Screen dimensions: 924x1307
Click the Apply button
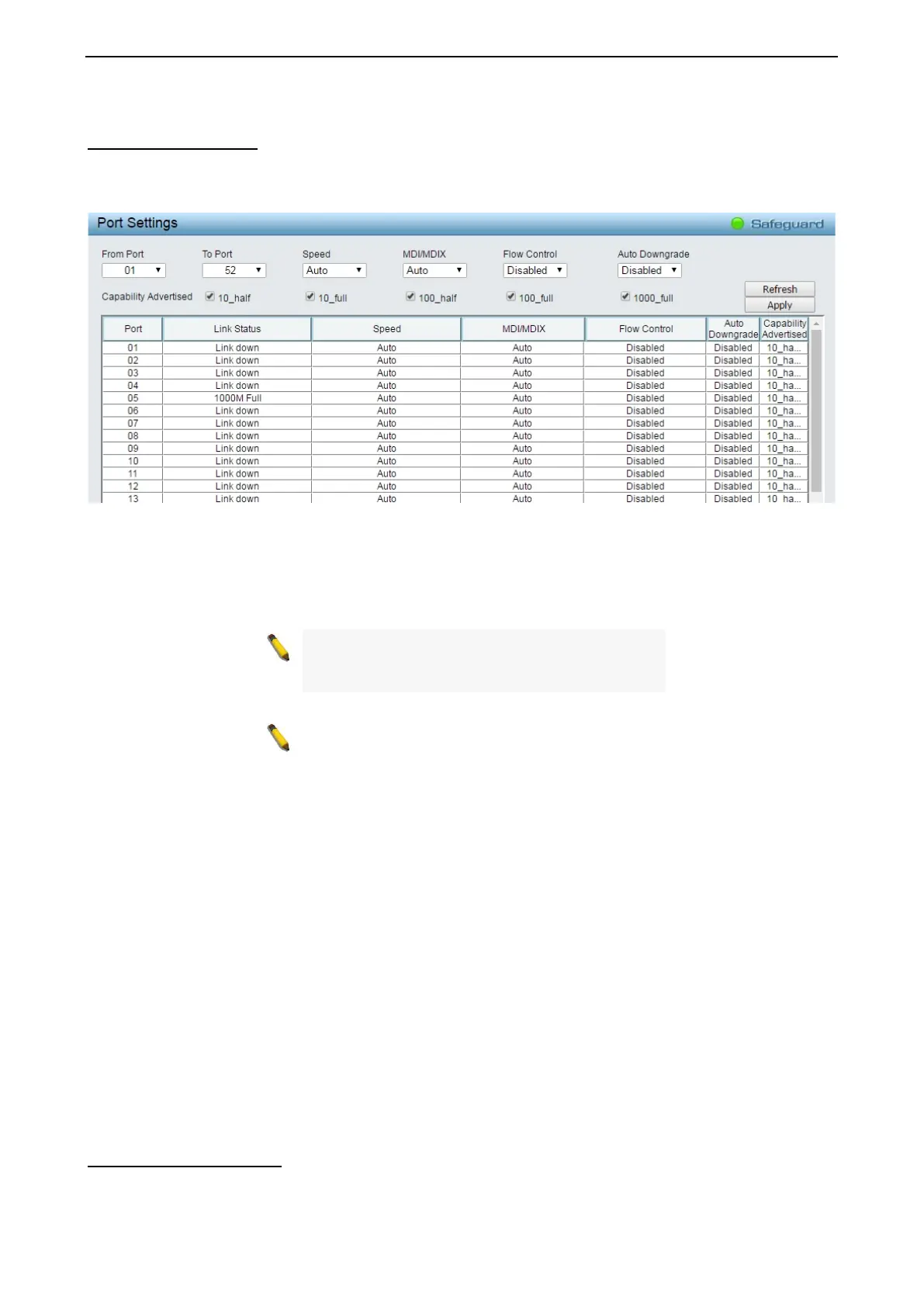[x=780, y=305]
